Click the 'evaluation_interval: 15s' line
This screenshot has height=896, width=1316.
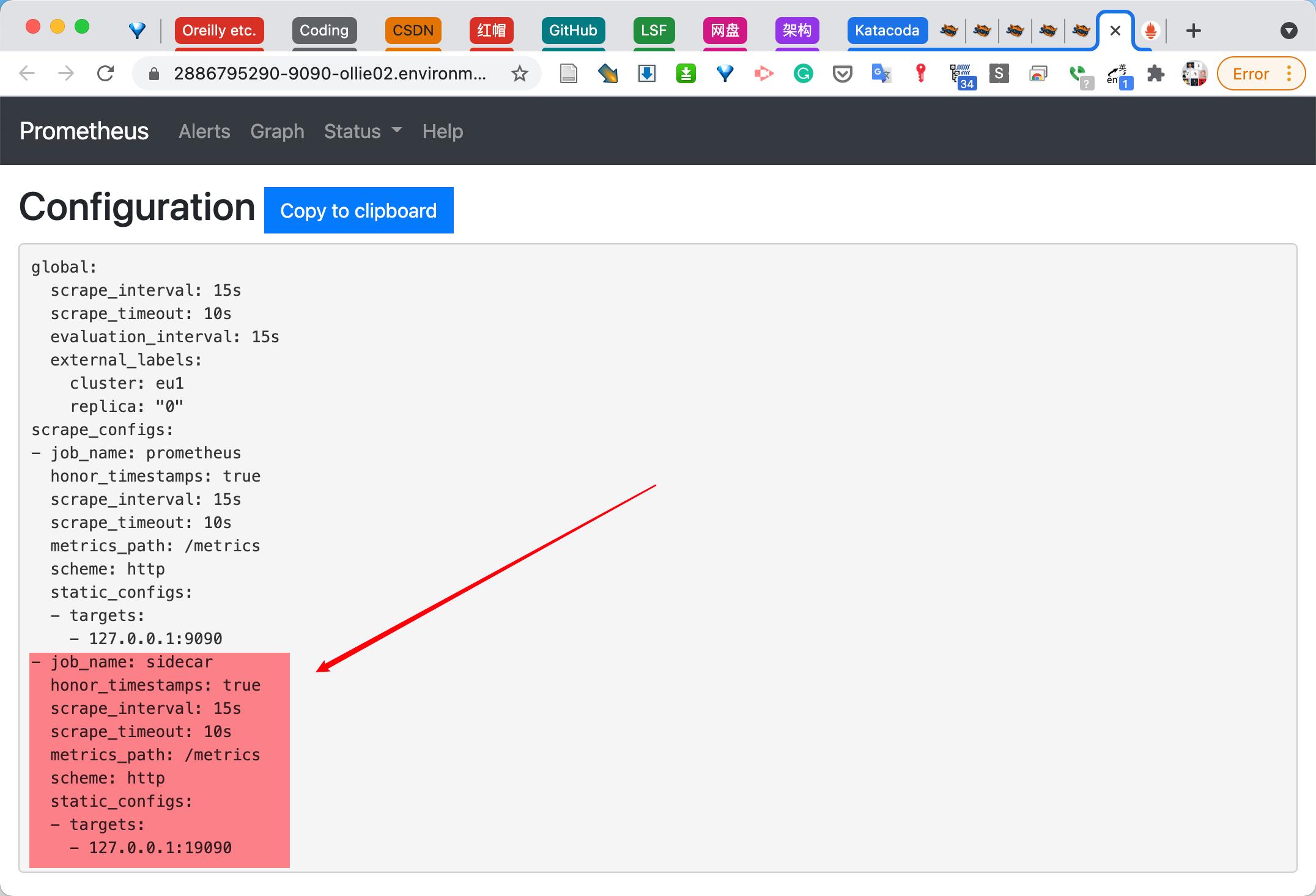pyautogui.click(x=165, y=337)
